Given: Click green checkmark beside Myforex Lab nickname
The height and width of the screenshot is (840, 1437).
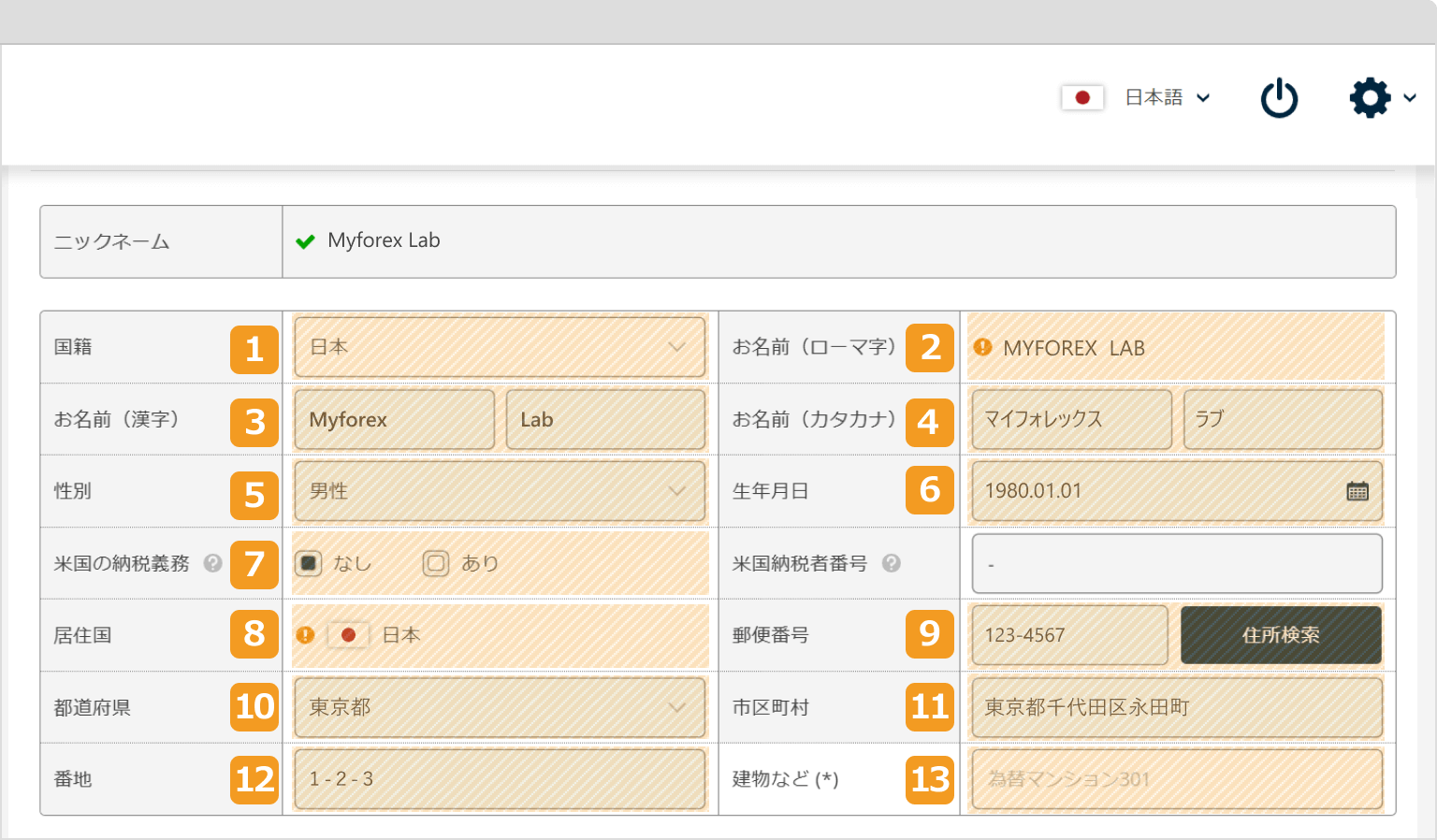Looking at the screenshot, I should pos(305,241).
